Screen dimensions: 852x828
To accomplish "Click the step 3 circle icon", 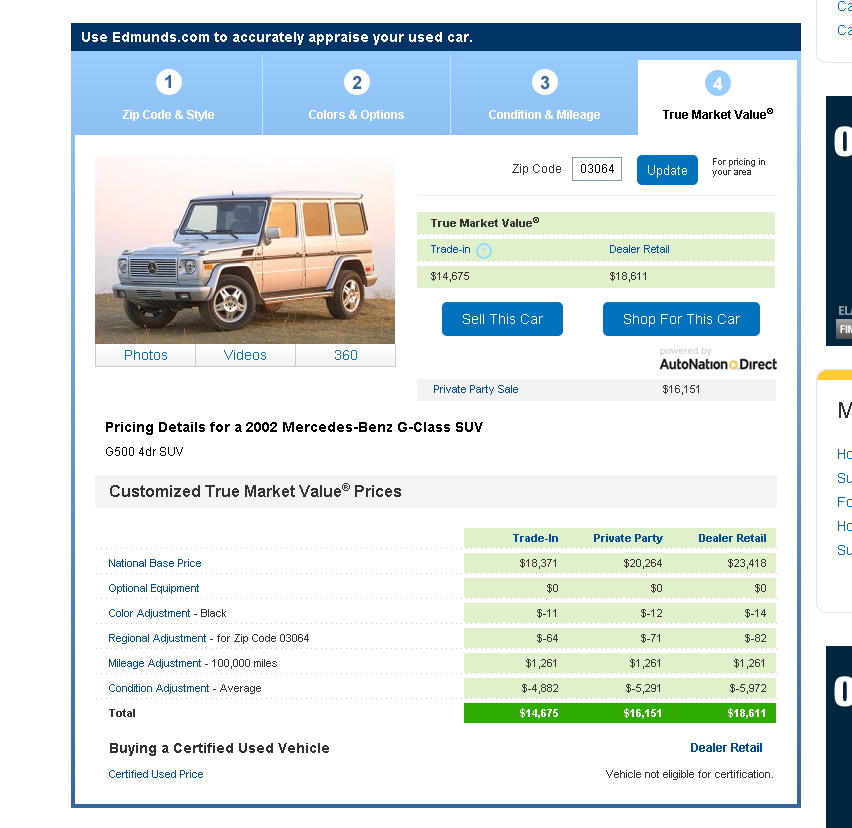I will [x=544, y=82].
